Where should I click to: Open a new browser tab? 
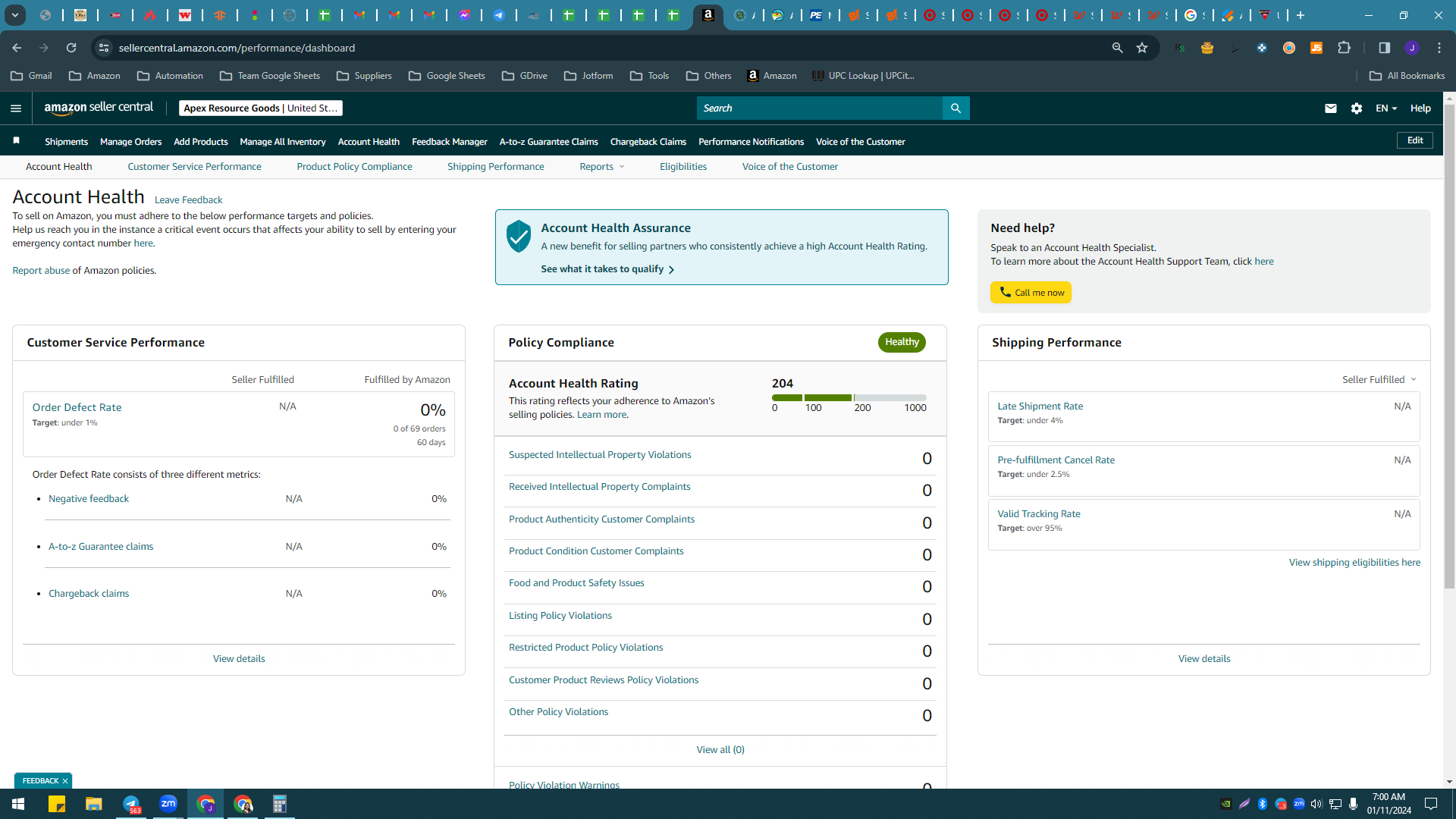(1301, 15)
